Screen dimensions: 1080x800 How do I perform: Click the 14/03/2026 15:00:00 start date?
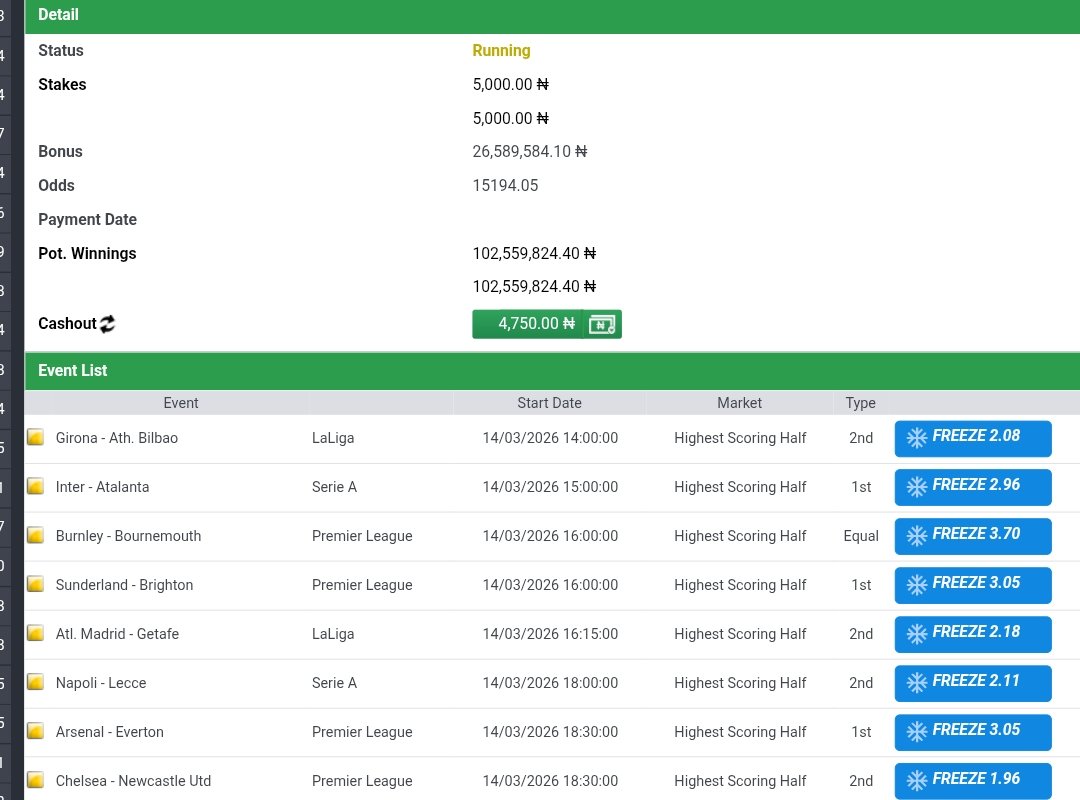[550, 487]
